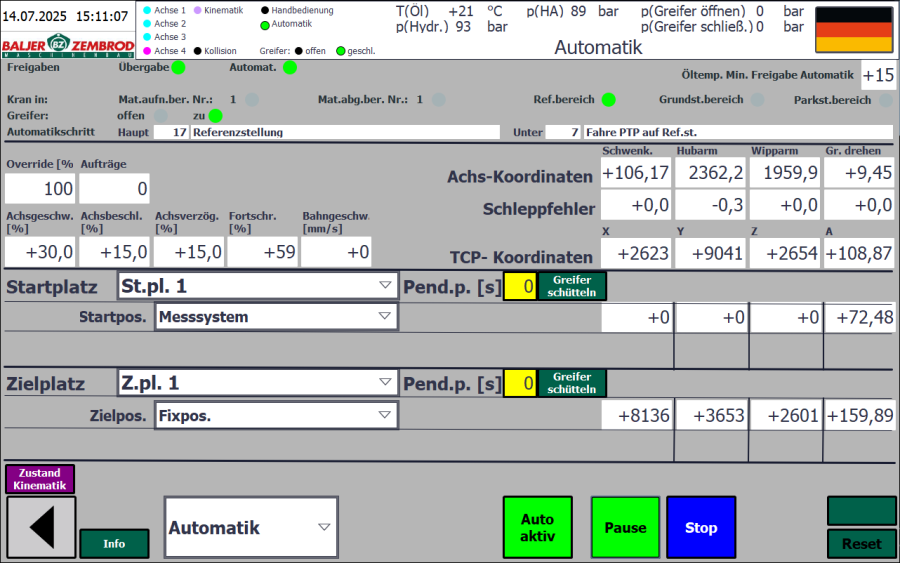This screenshot has height=563, width=900.
Task: Click the green Übergabe indicator light
Action: tap(178, 68)
